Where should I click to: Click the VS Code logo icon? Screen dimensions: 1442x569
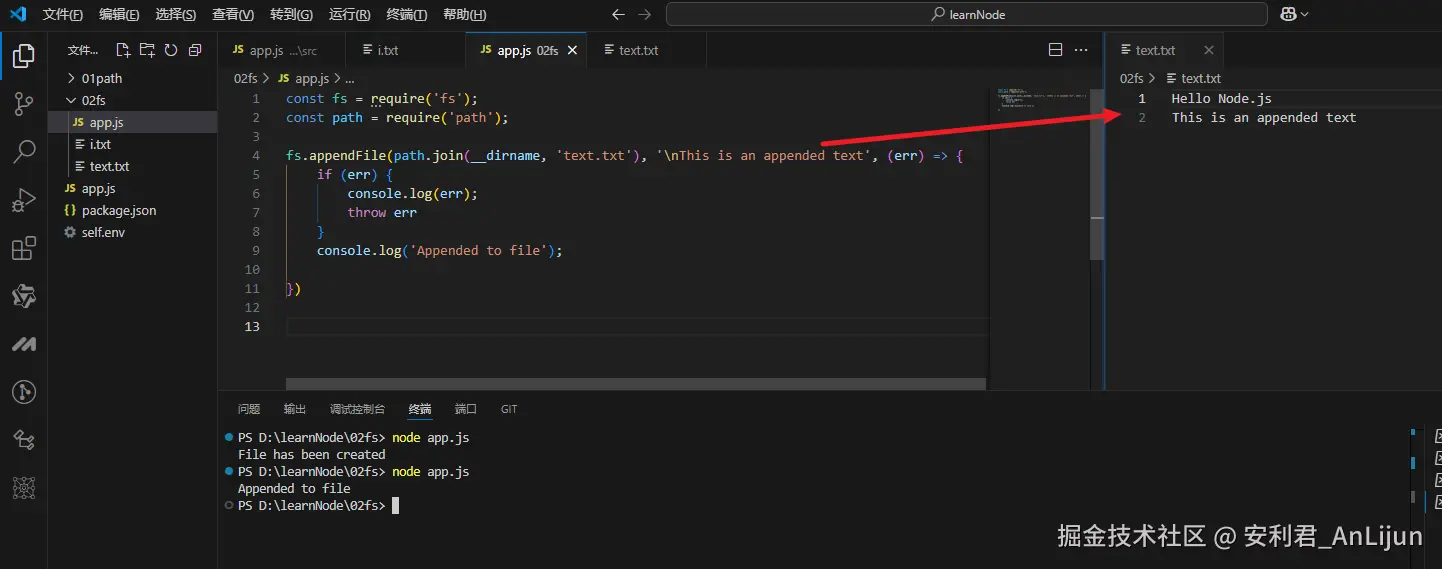pyautogui.click(x=17, y=14)
